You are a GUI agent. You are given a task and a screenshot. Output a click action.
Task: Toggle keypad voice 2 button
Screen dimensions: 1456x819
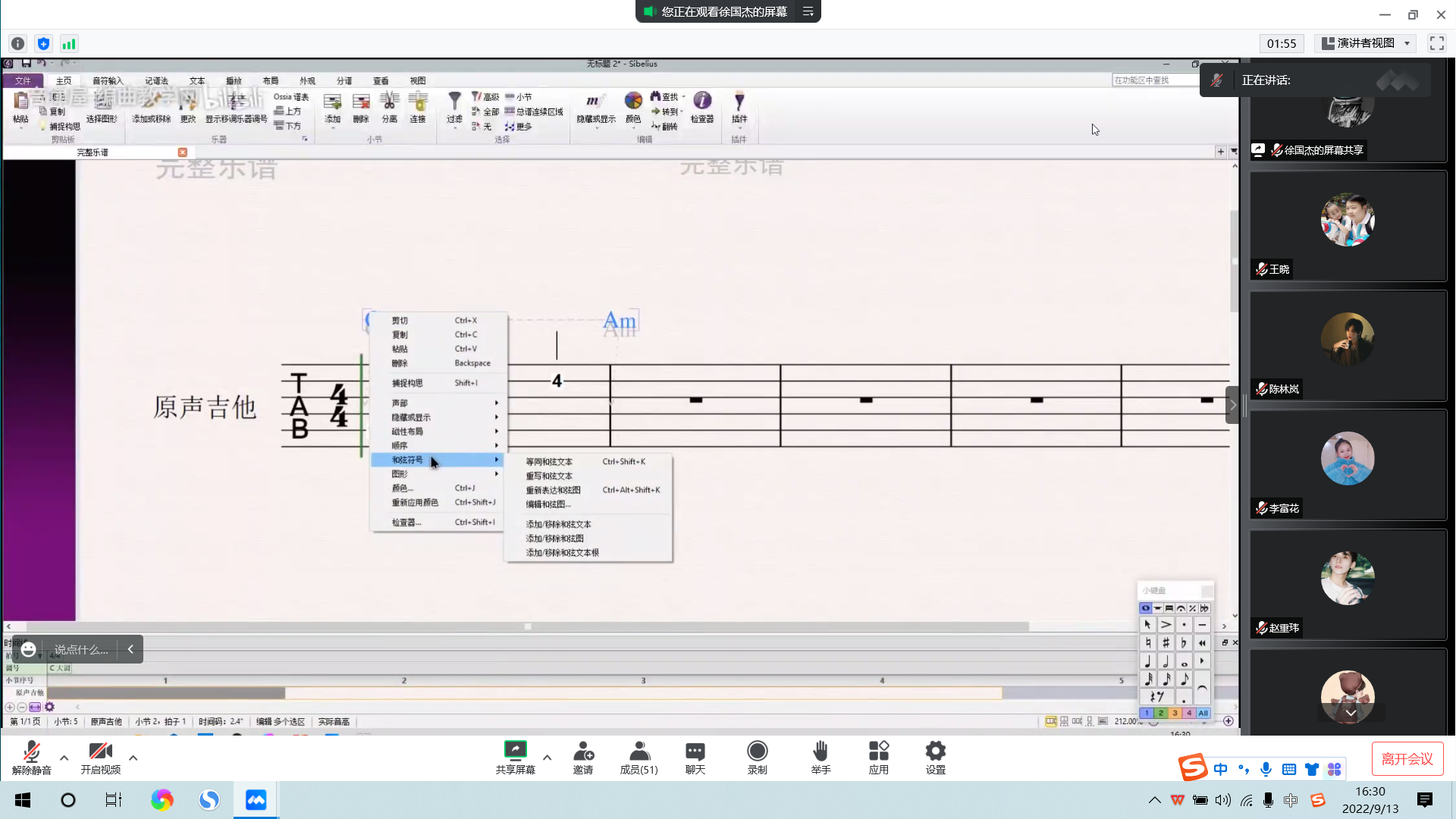pos(1160,713)
